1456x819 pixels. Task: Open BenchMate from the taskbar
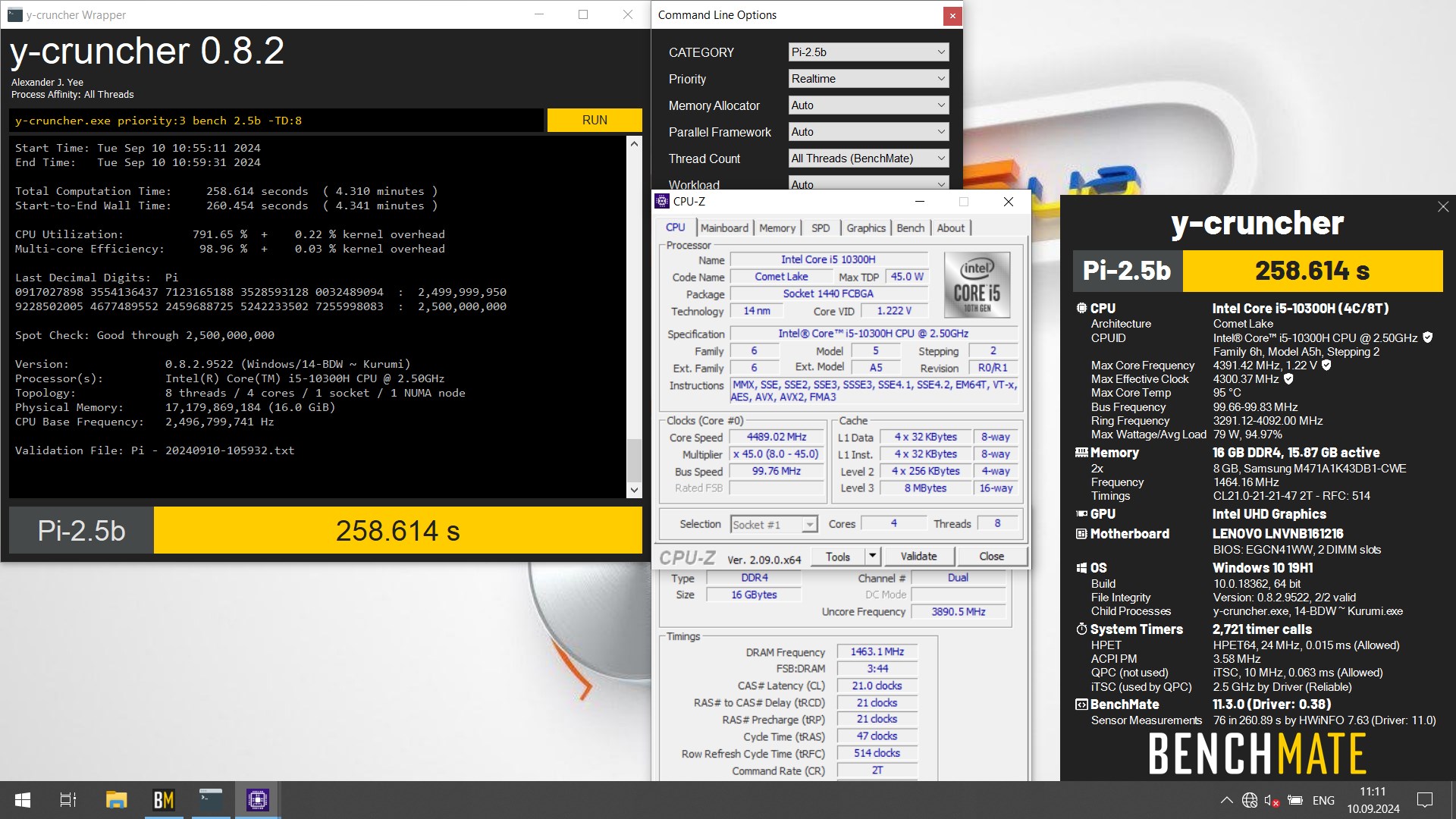point(164,800)
